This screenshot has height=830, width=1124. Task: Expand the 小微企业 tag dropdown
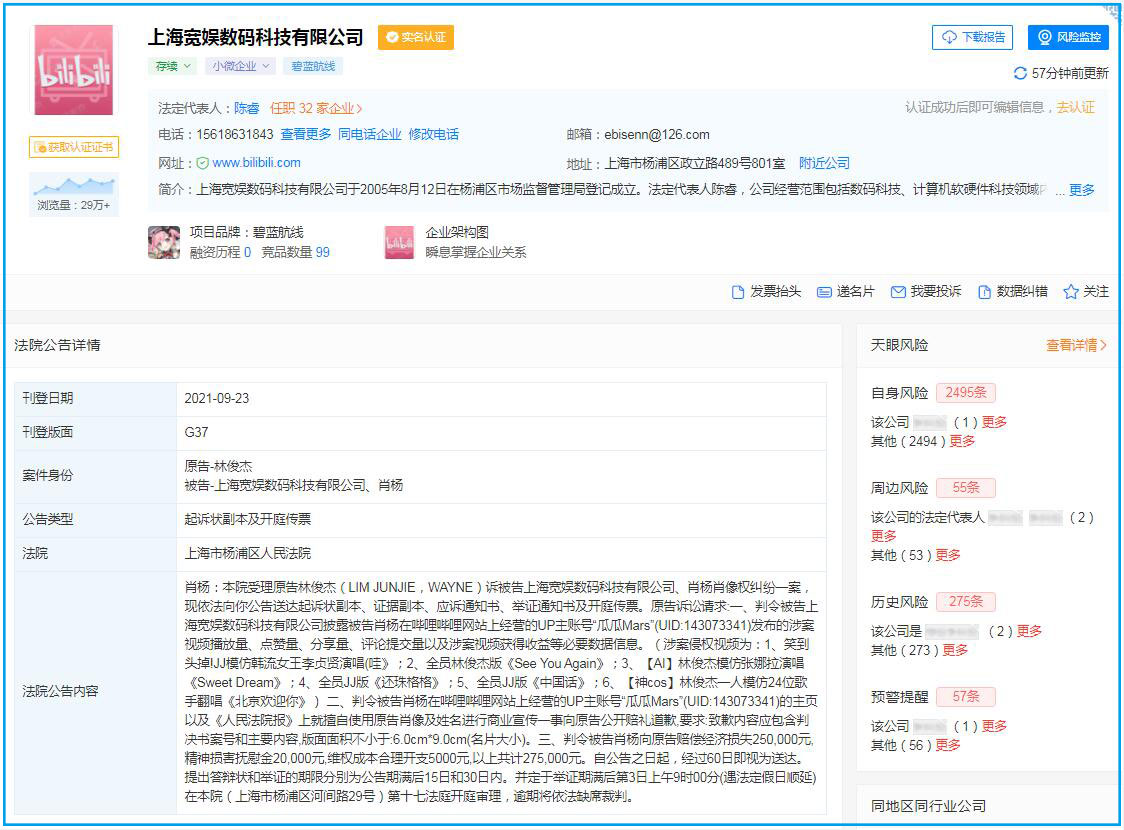(240, 66)
